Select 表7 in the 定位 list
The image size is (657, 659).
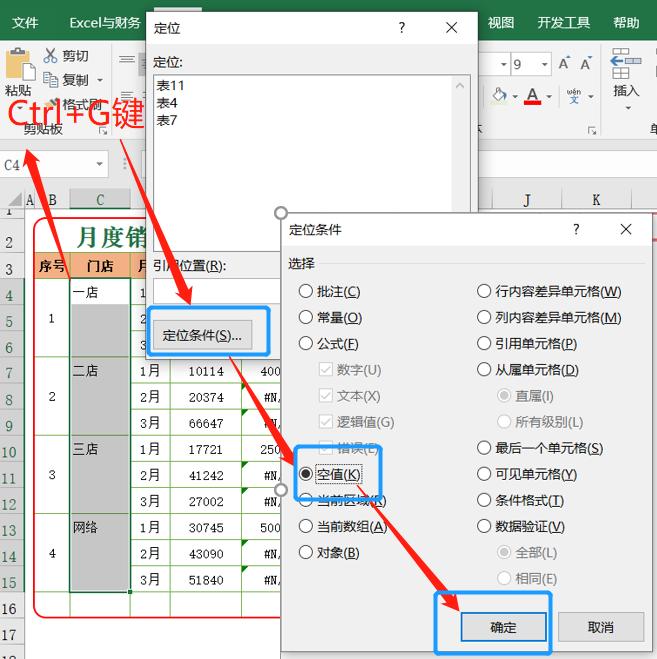[x=167, y=121]
